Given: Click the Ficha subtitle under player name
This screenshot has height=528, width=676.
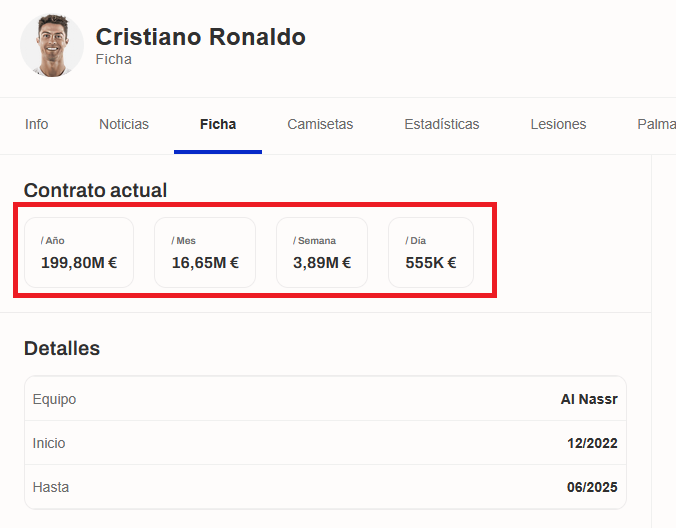Looking at the screenshot, I should pos(113,59).
